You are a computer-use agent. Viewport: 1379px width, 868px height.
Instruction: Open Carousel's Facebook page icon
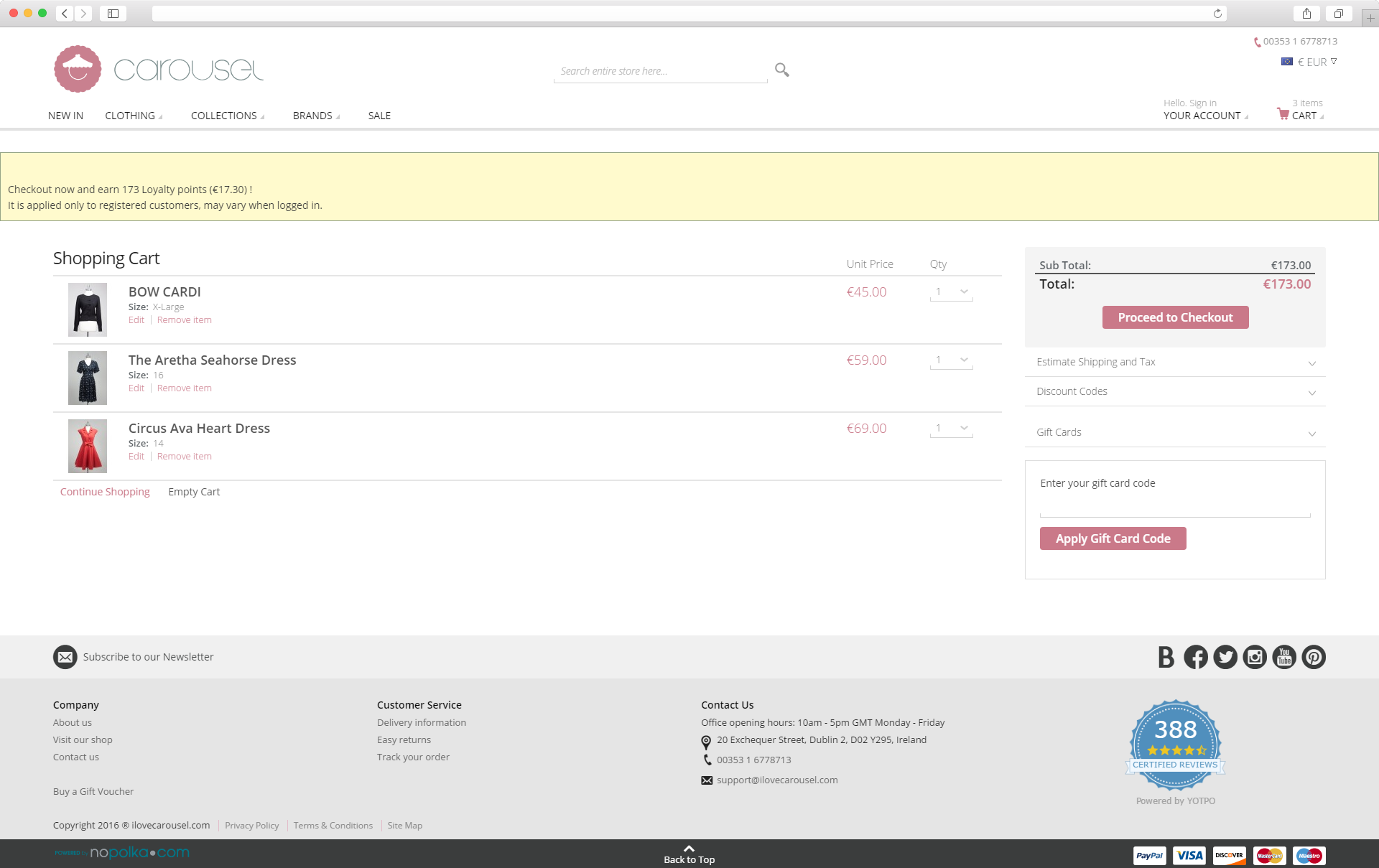(x=1195, y=657)
